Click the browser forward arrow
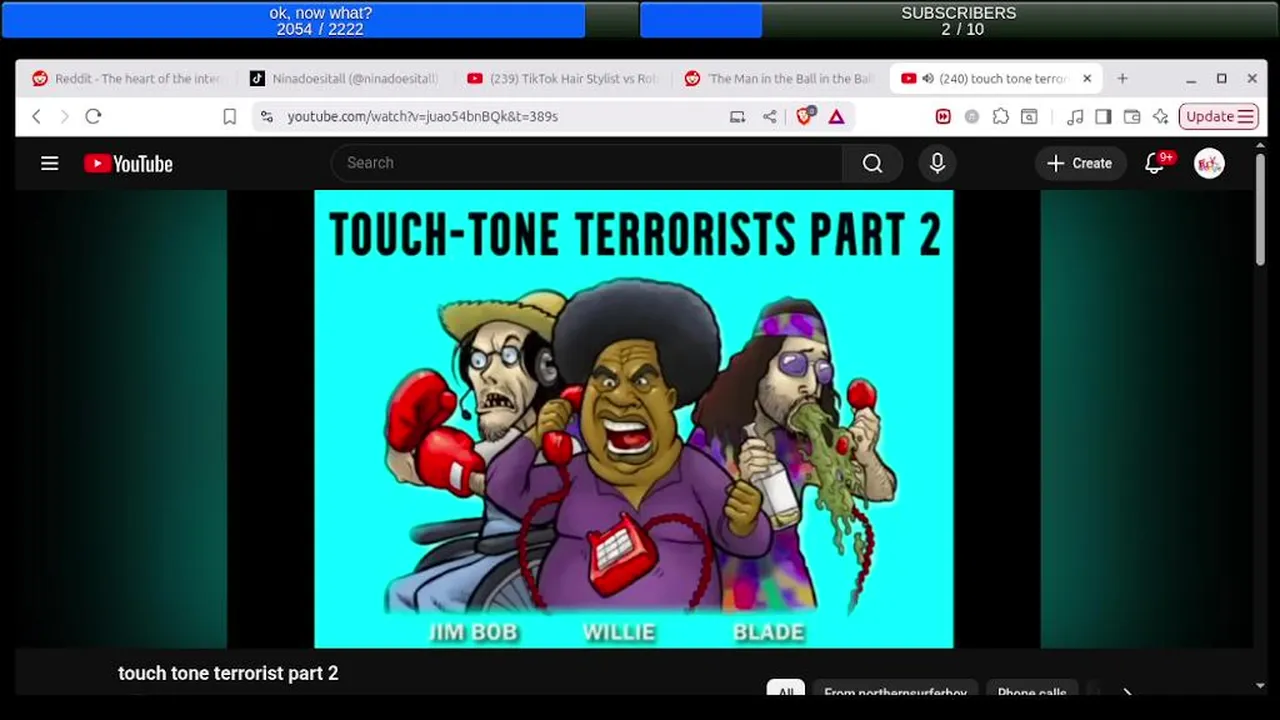This screenshot has height=720, width=1280. pyautogui.click(x=65, y=116)
